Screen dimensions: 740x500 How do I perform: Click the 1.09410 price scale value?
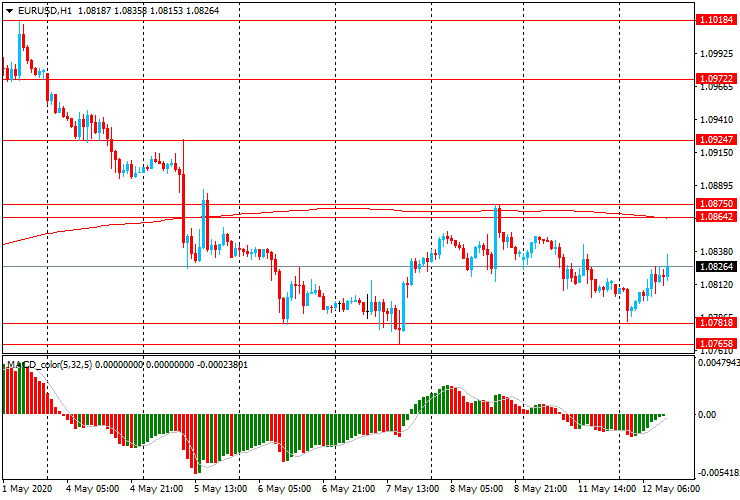coord(716,120)
